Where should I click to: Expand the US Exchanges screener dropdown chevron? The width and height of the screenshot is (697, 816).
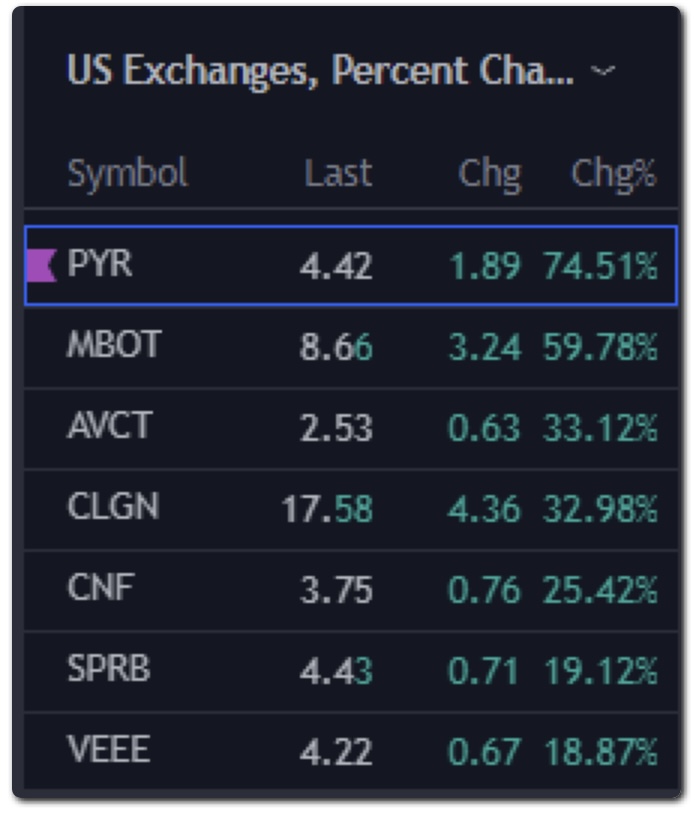pos(602,71)
